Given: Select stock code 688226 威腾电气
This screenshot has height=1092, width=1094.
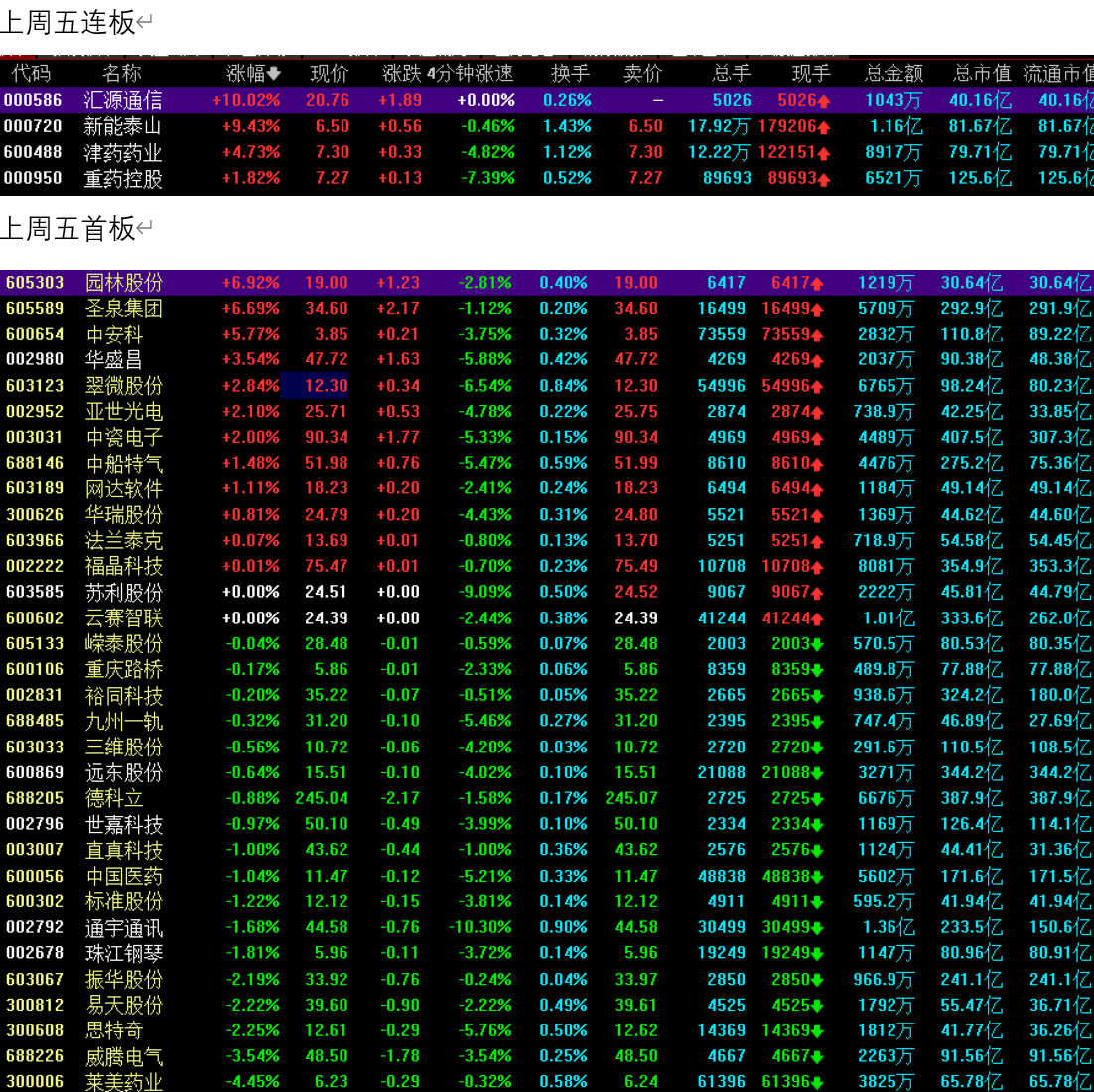Looking at the screenshot, I should [x=35, y=1056].
